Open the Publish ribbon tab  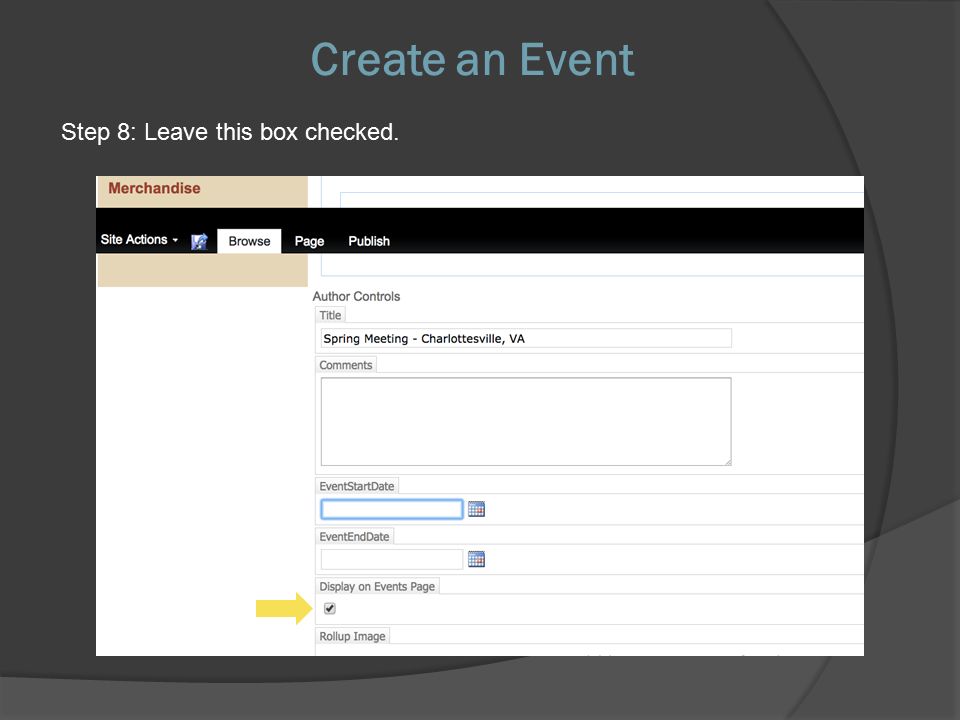coord(369,241)
